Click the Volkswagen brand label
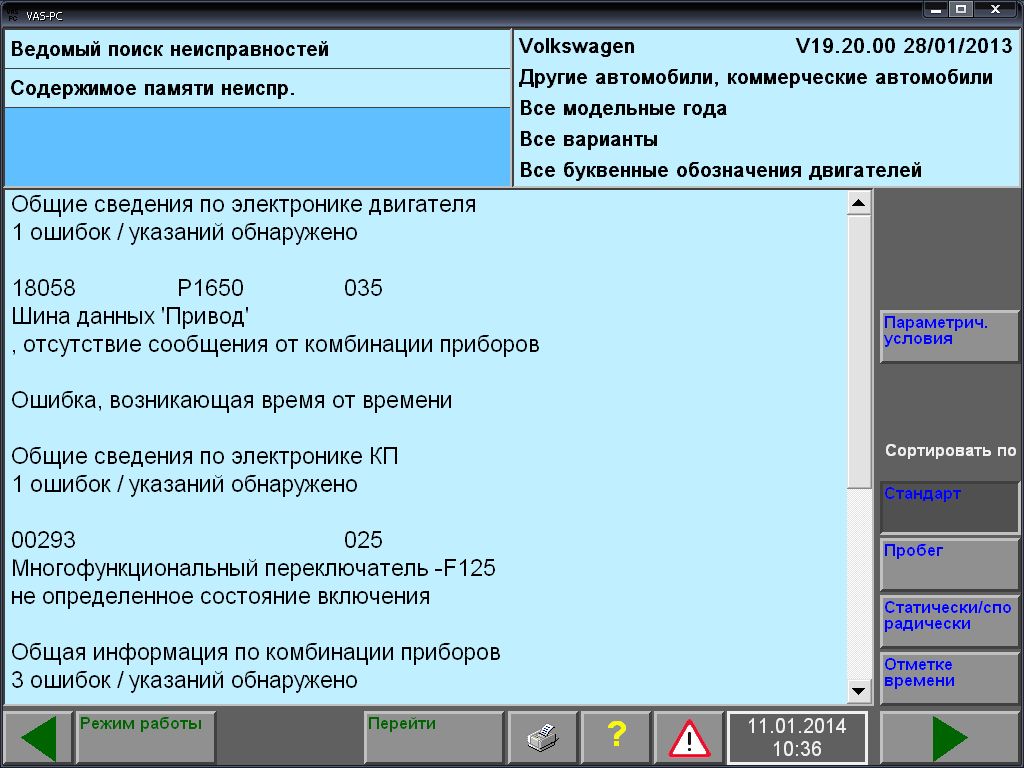1024x768 pixels. click(x=577, y=46)
